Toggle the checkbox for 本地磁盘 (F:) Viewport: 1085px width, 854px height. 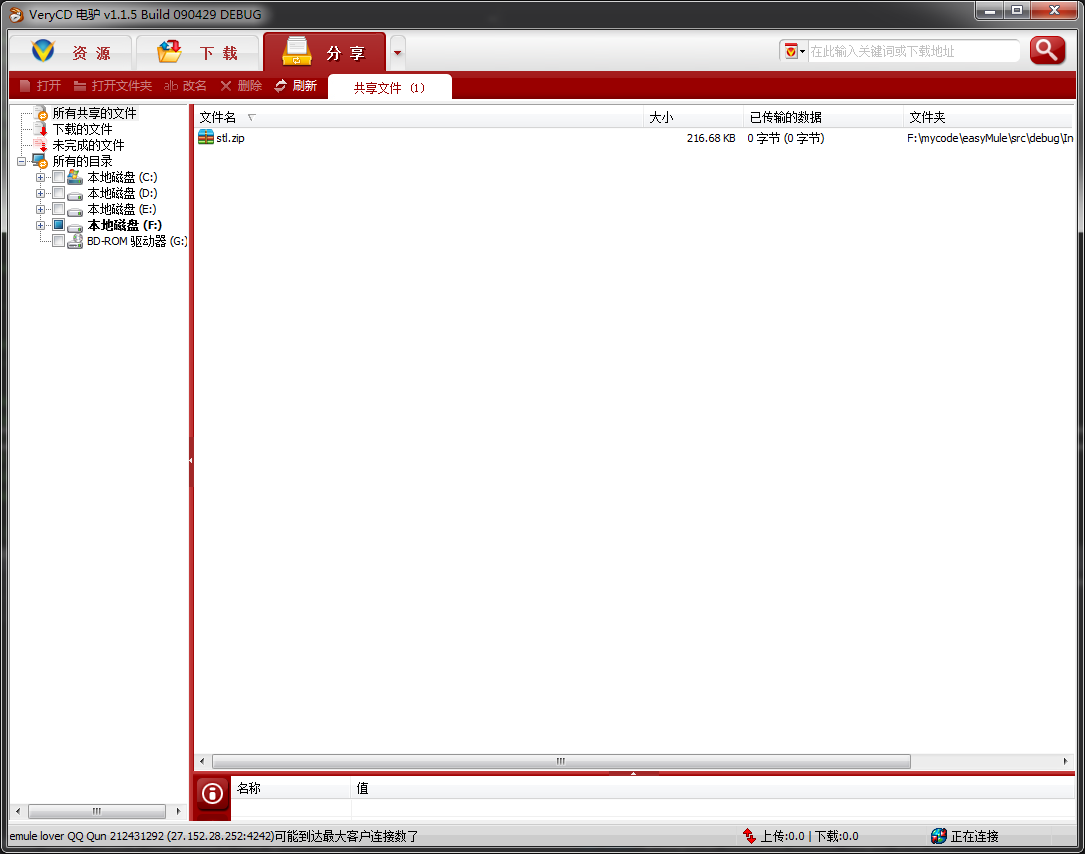[59, 225]
